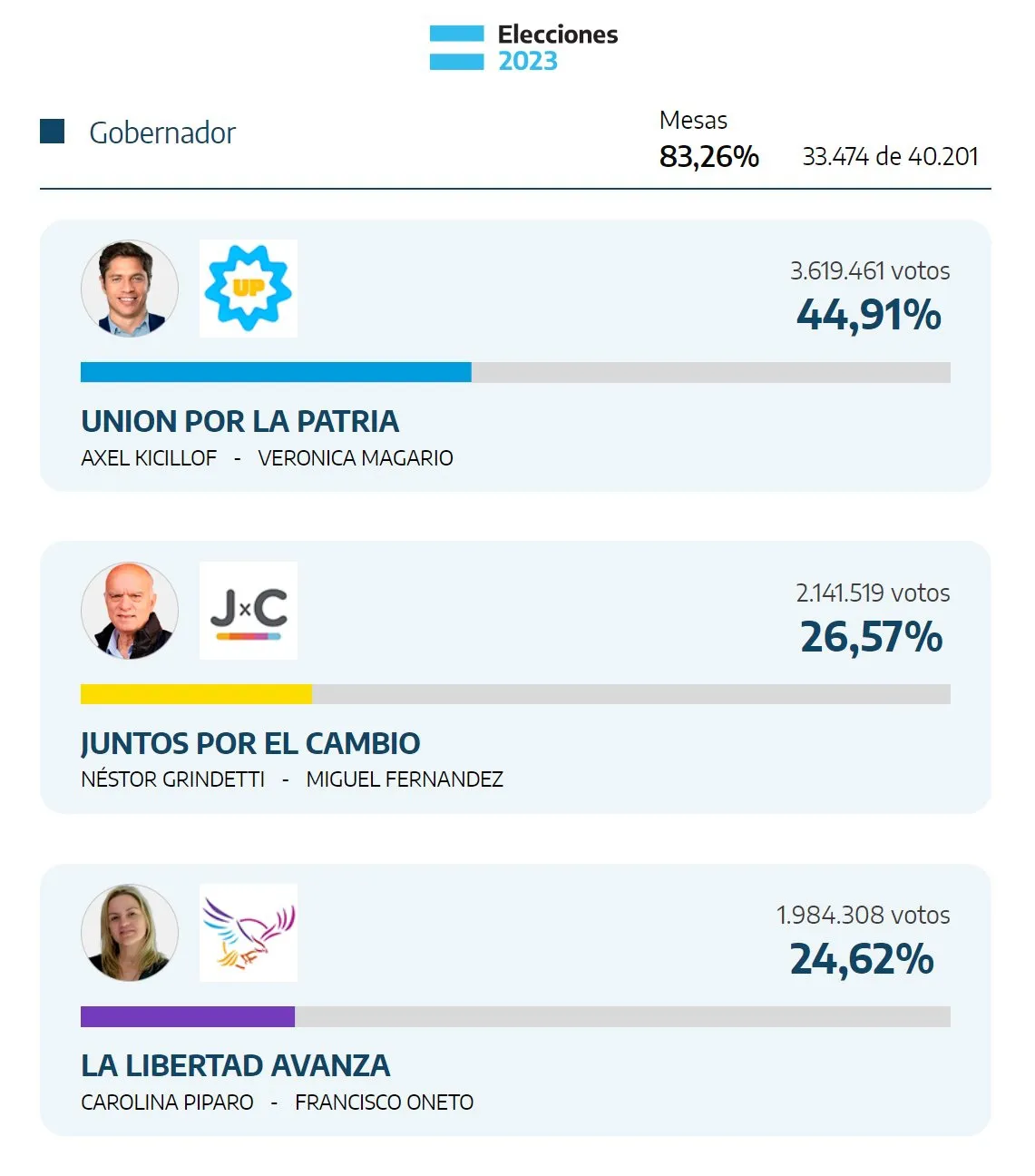The height and width of the screenshot is (1176, 1035).
Task: Click the blue 44,91% progress bar
Action: (x=276, y=372)
